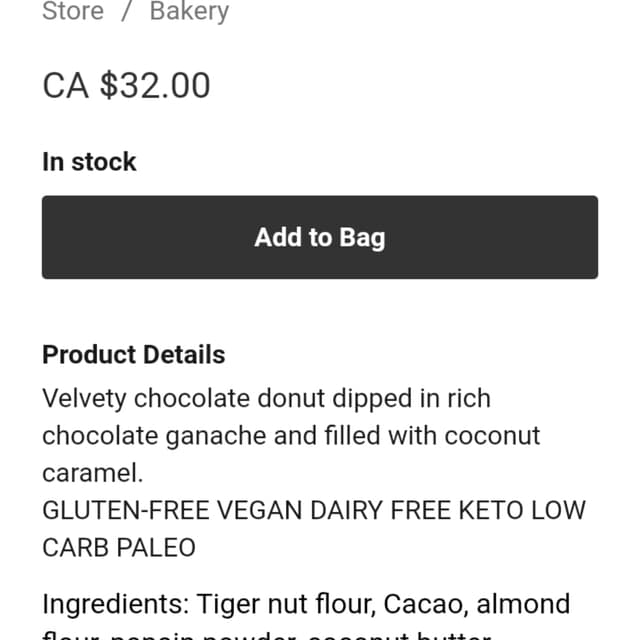Click the In stock status label
The width and height of the screenshot is (640, 640).
[89, 162]
